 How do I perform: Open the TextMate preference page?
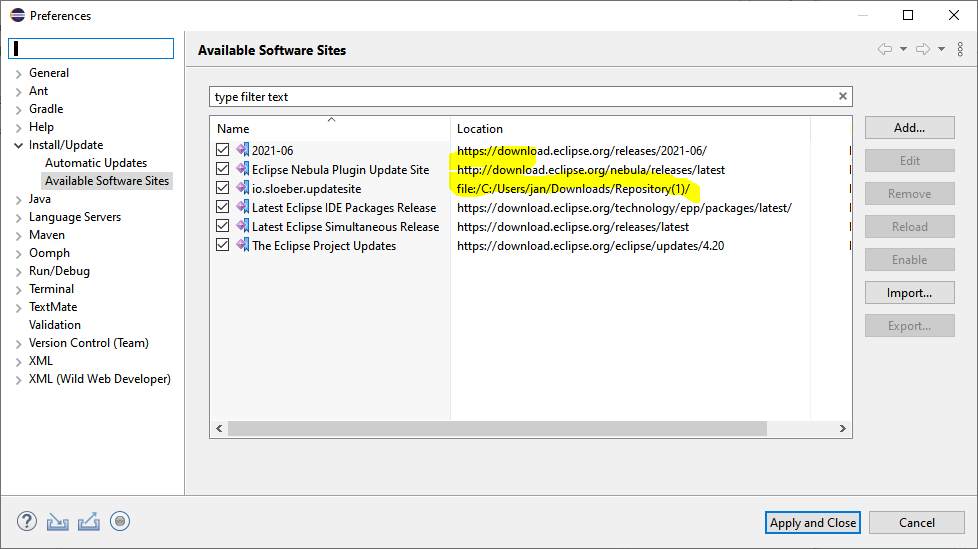tap(53, 307)
